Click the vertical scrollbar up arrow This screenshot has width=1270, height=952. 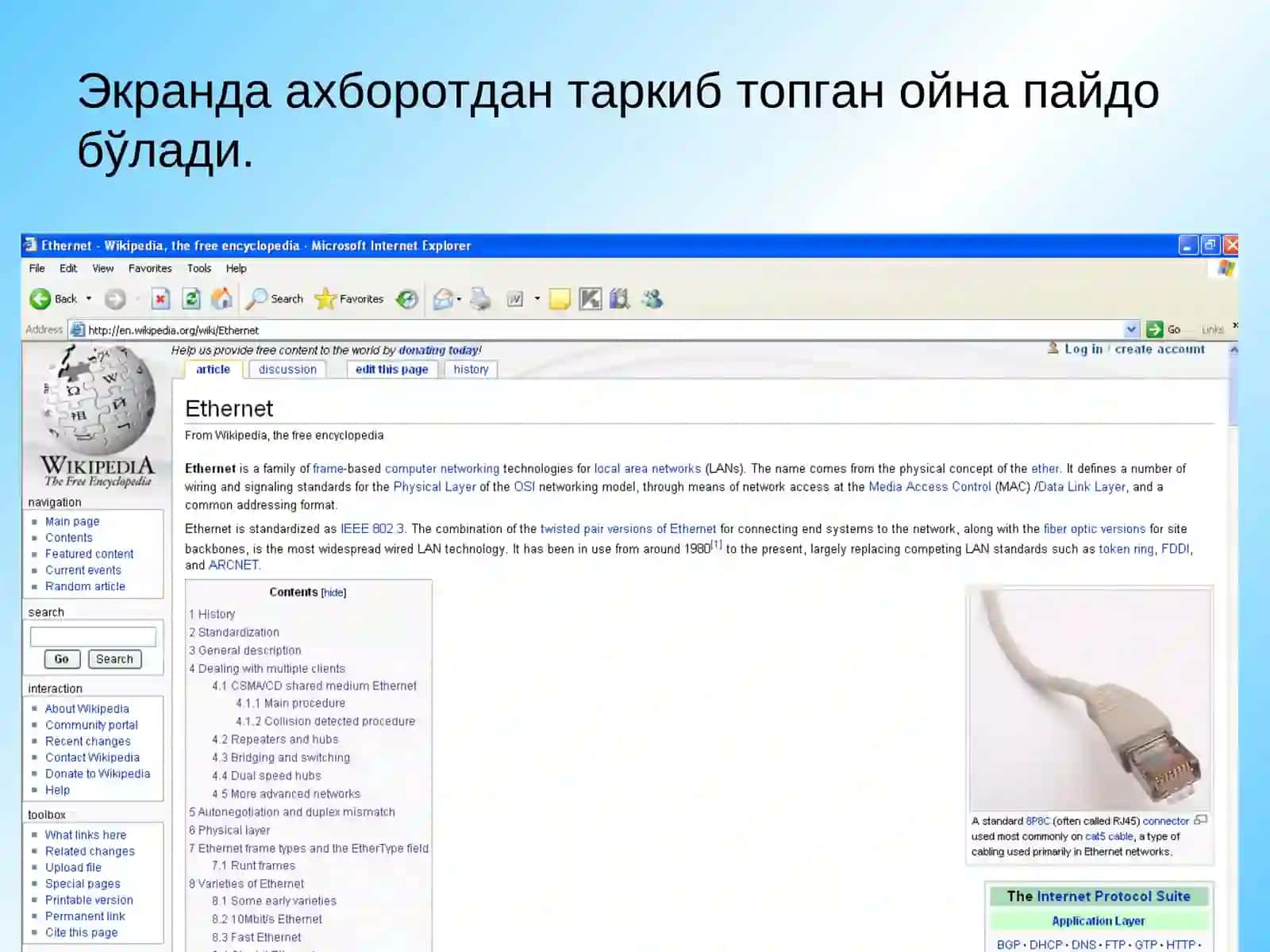[1233, 349]
